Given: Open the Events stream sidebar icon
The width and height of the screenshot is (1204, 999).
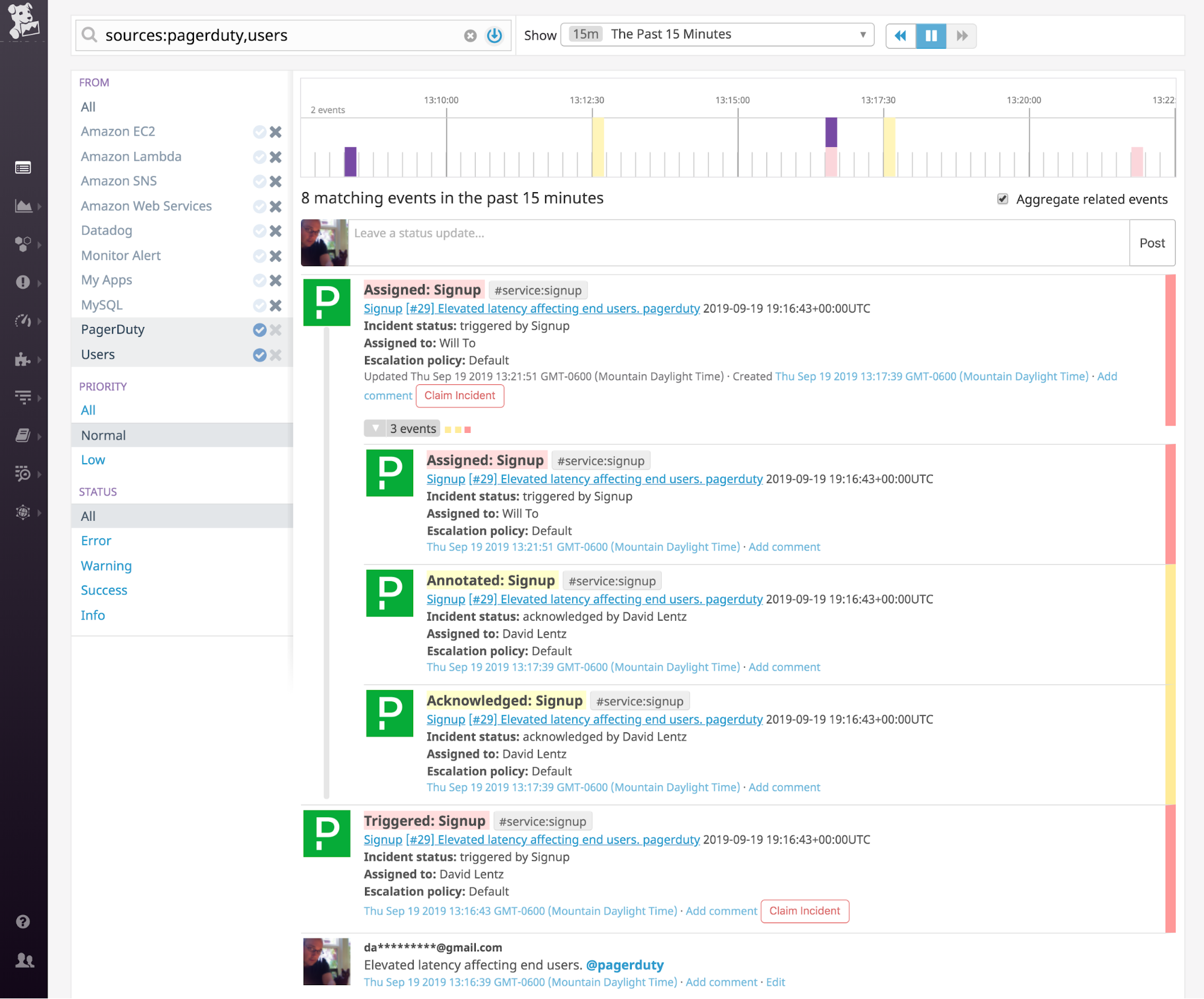Looking at the screenshot, I should click(23, 168).
